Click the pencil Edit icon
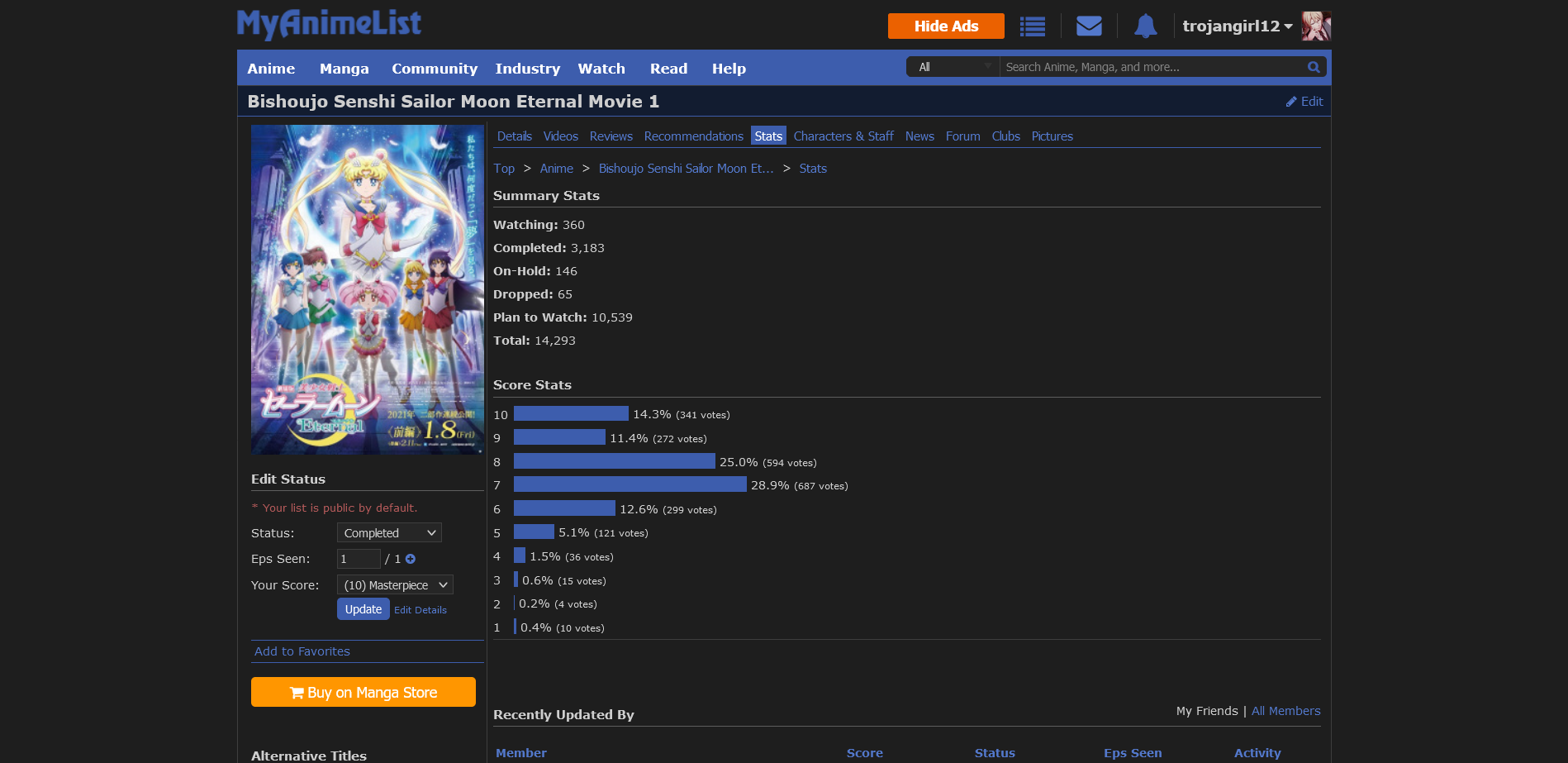Viewport: 1568px width, 763px height. click(1291, 102)
